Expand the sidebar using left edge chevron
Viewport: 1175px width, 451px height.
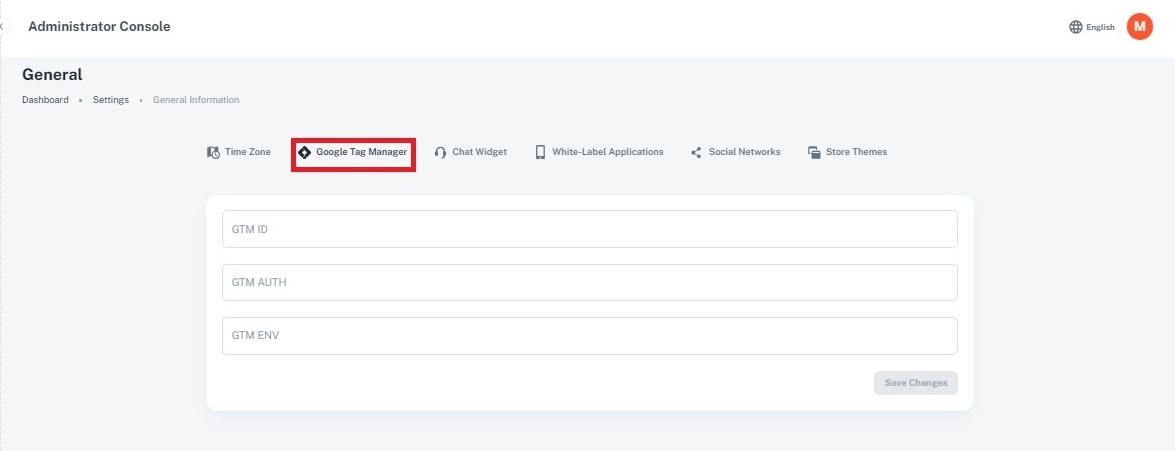(x=3, y=26)
